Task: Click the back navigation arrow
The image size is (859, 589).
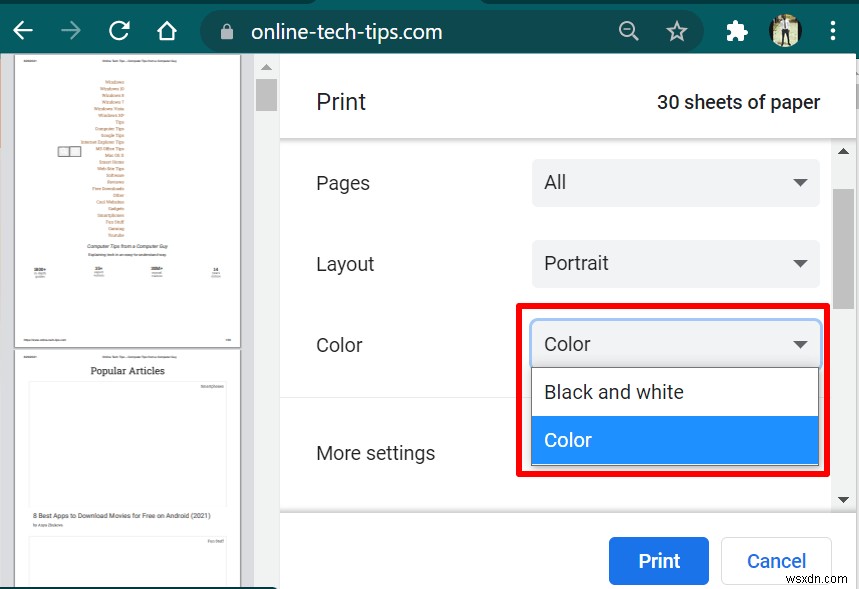Action: (22, 30)
